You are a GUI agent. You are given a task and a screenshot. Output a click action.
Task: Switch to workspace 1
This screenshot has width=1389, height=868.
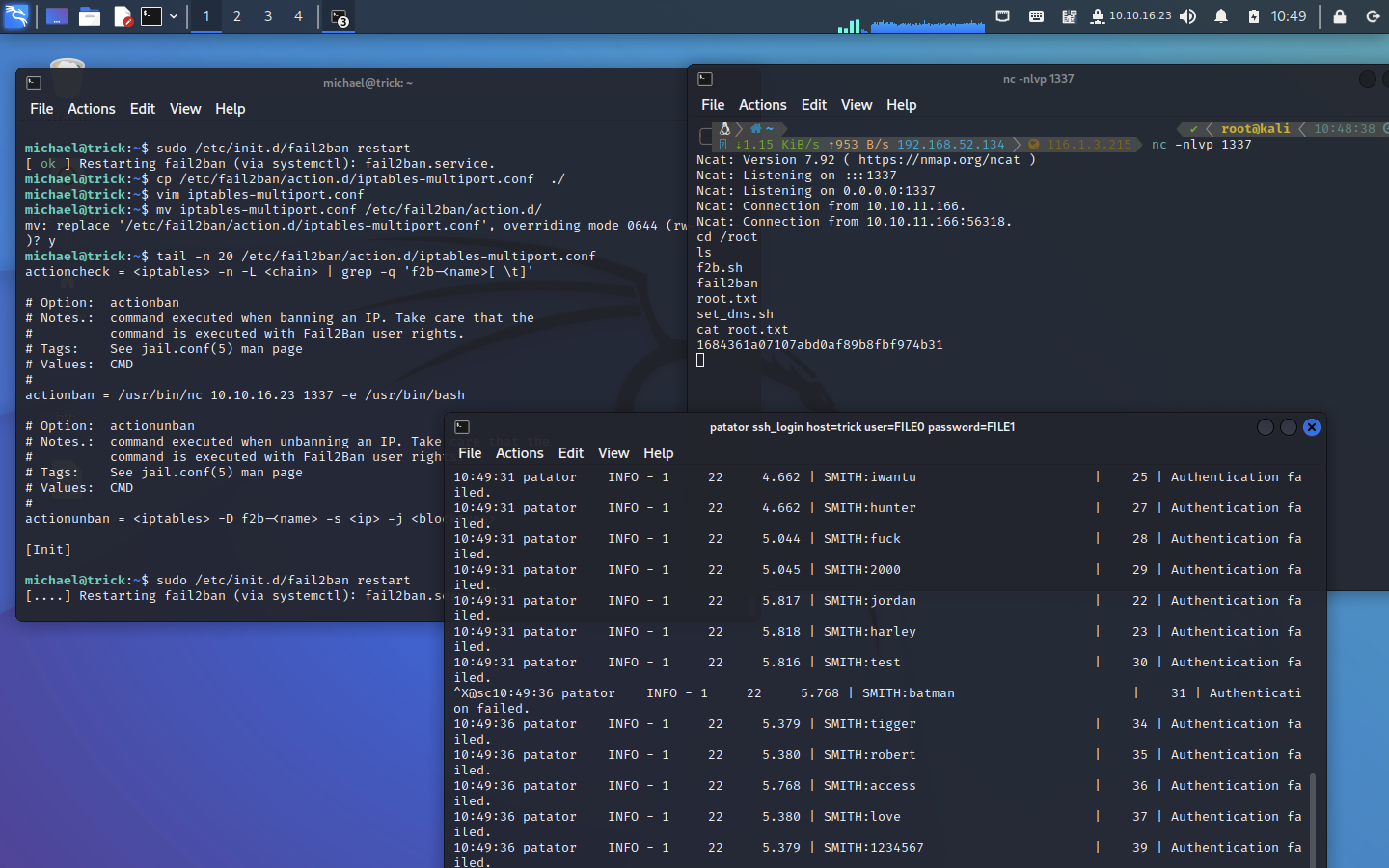[x=206, y=16]
